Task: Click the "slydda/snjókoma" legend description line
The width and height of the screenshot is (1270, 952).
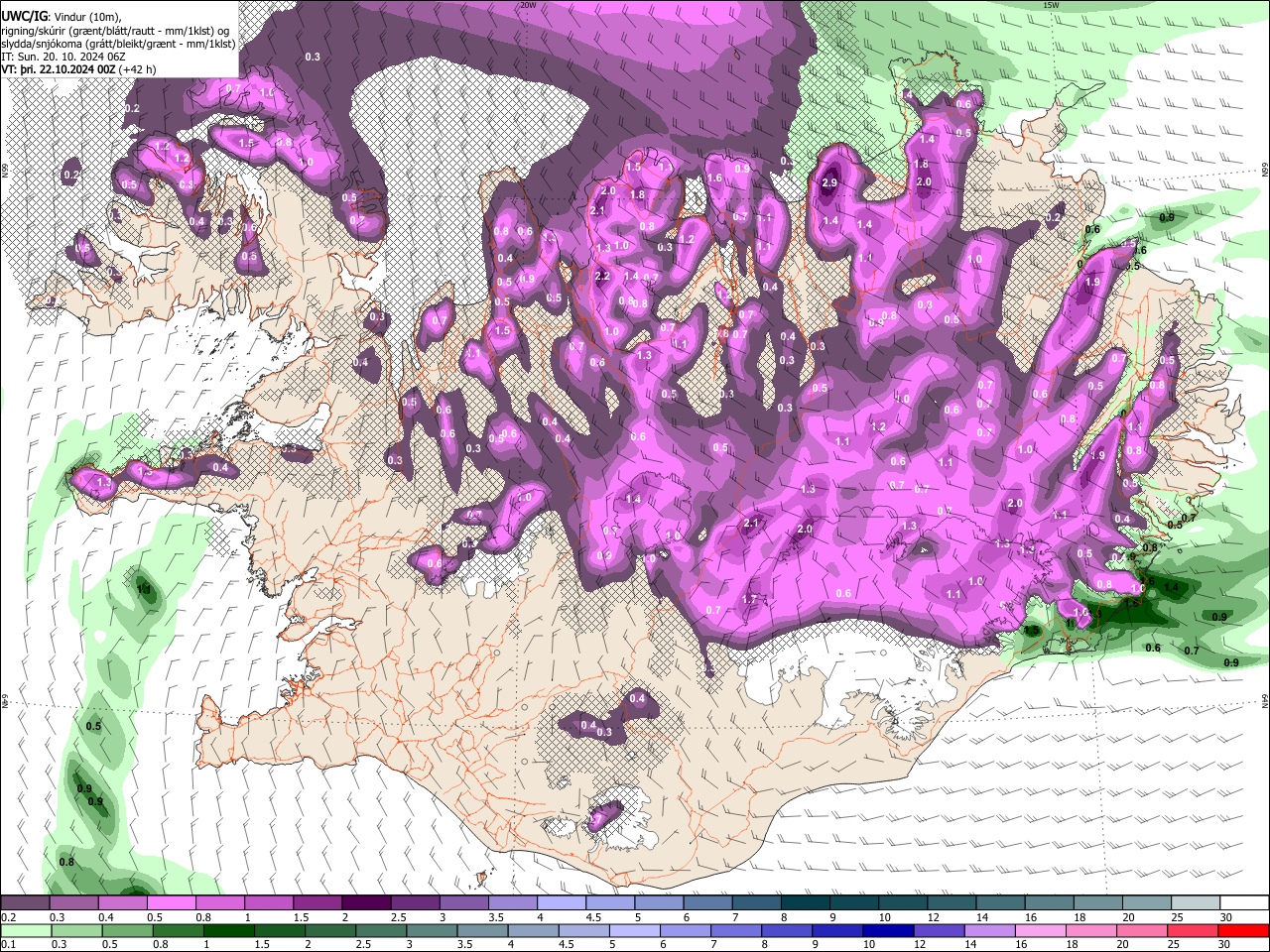Action: [118, 44]
